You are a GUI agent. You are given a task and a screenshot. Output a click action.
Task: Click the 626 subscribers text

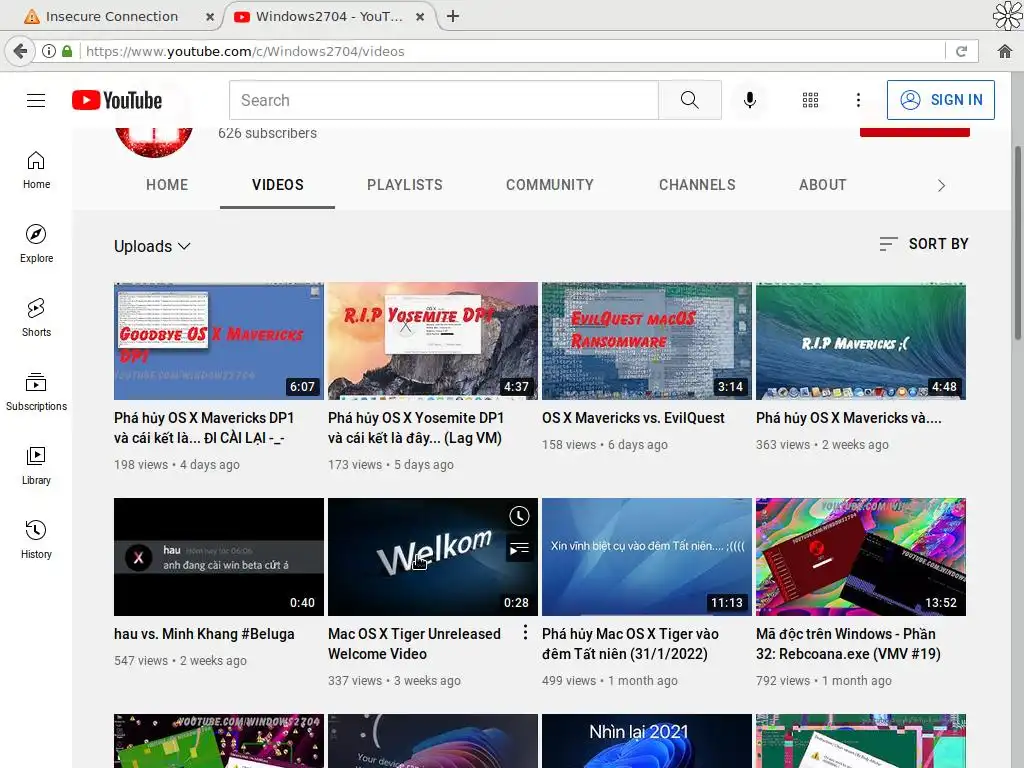(x=267, y=133)
